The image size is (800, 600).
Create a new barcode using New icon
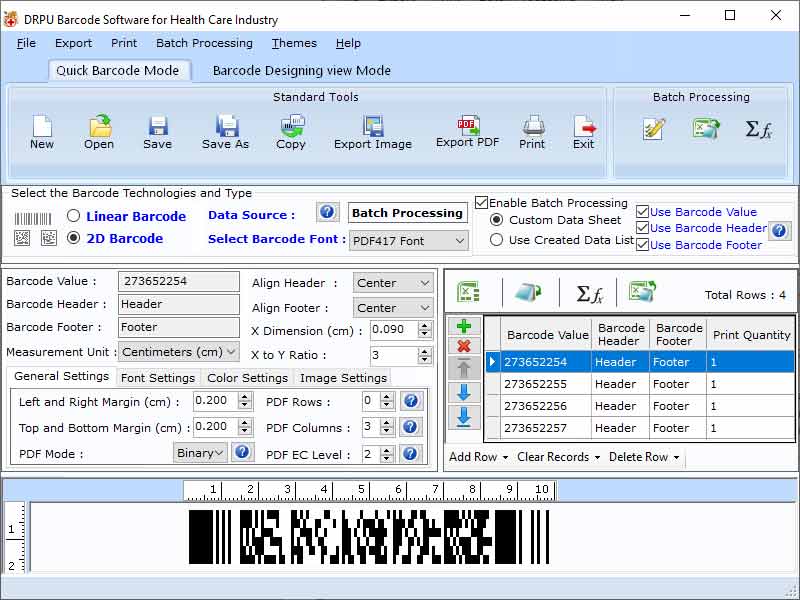click(41, 130)
